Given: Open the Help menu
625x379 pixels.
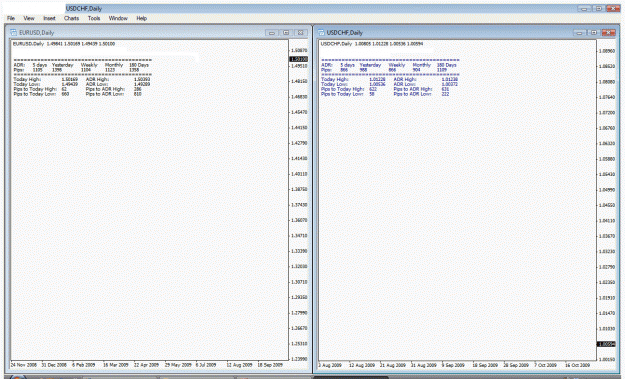Looking at the screenshot, I should tap(142, 18).
